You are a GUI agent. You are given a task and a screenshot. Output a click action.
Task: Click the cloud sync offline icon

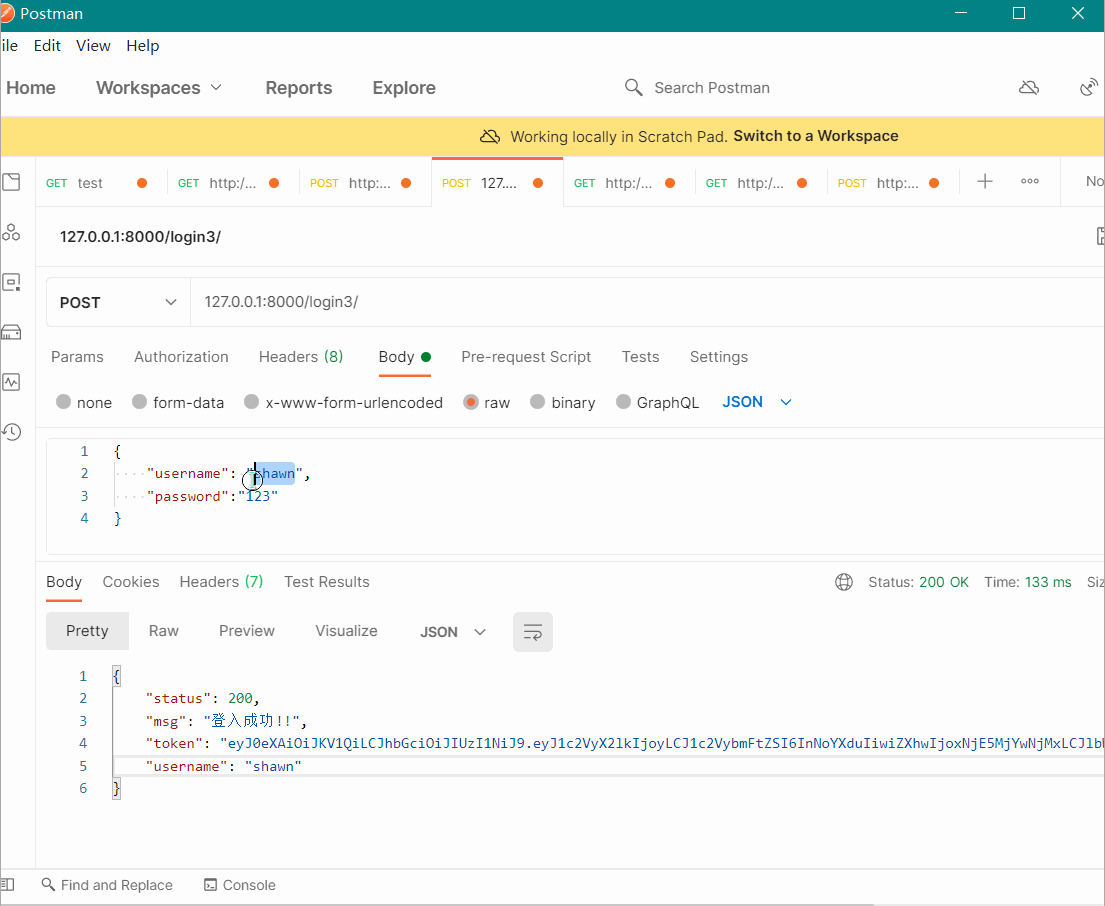coord(1029,88)
